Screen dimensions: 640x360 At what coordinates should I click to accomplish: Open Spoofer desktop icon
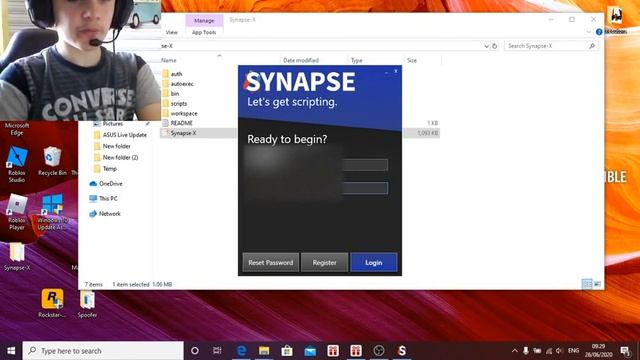tap(87, 304)
